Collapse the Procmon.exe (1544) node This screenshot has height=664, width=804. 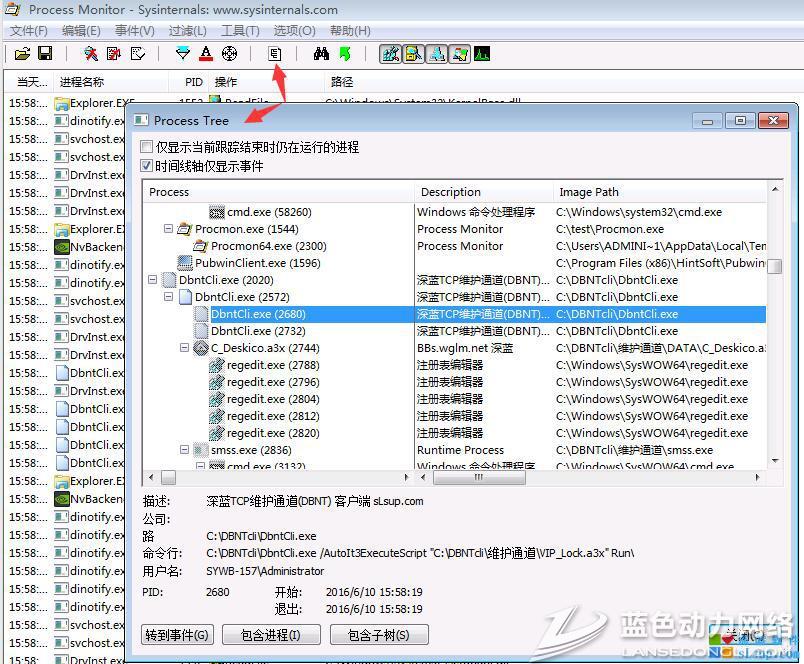[169, 229]
